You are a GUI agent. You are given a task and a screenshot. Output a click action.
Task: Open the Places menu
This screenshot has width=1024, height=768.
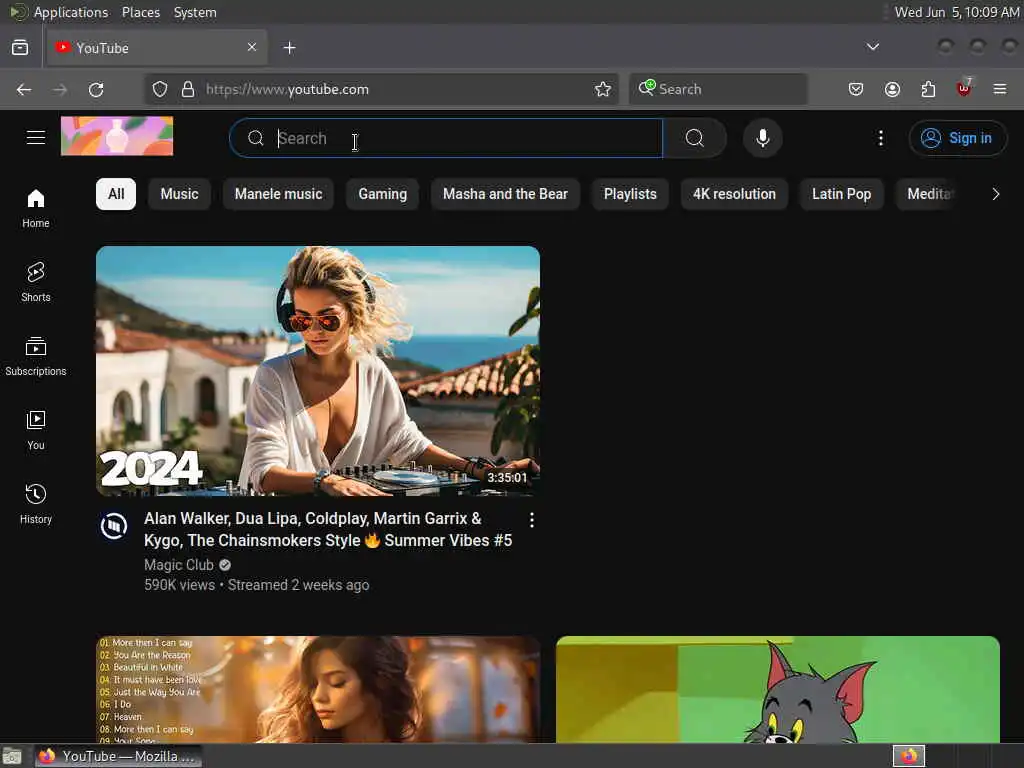tap(140, 12)
